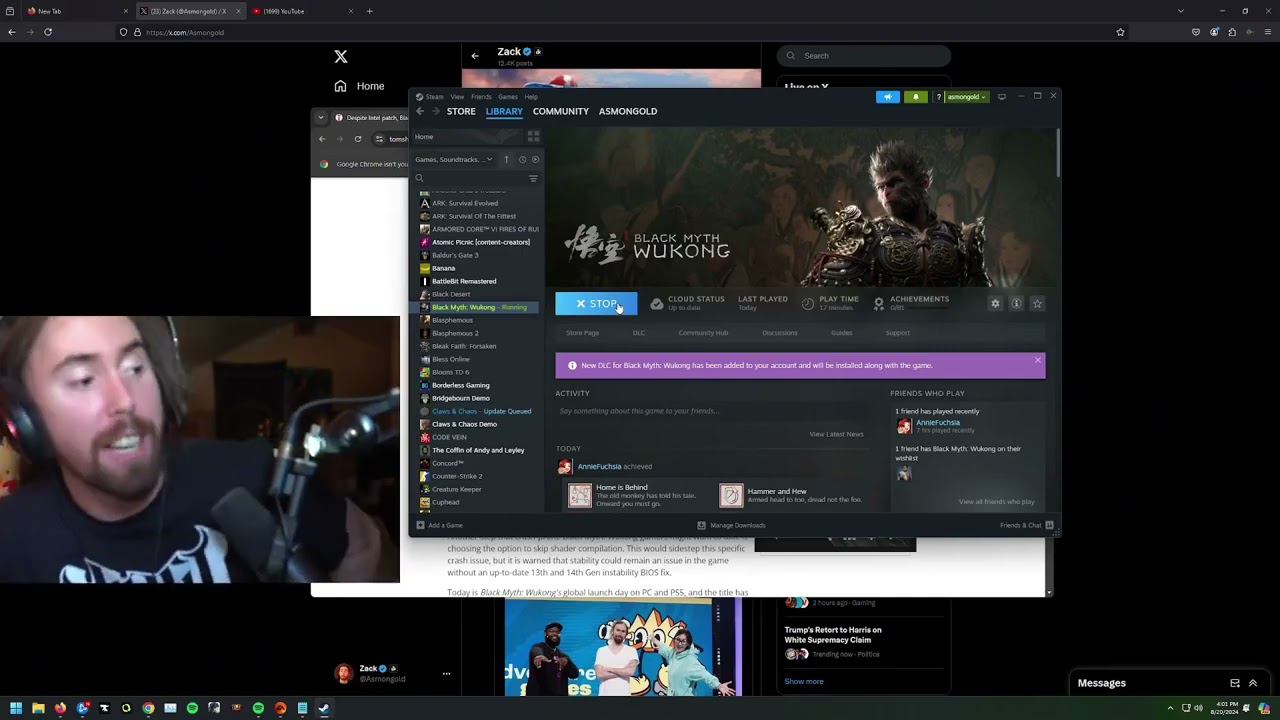Open Discussions link for Wukong
This screenshot has height=720, width=1280.
(780, 333)
